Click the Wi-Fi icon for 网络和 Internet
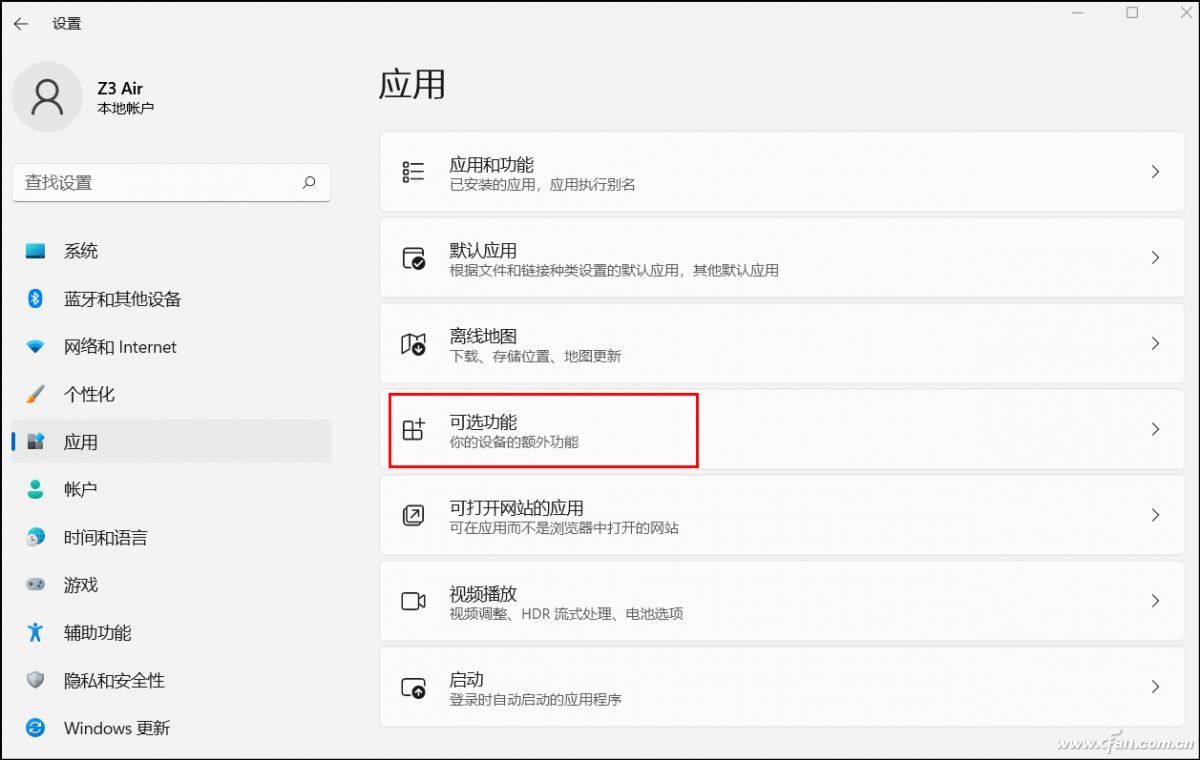Image resolution: width=1200 pixels, height=760 pixels. pyautogui.click(x=36, y=347)
